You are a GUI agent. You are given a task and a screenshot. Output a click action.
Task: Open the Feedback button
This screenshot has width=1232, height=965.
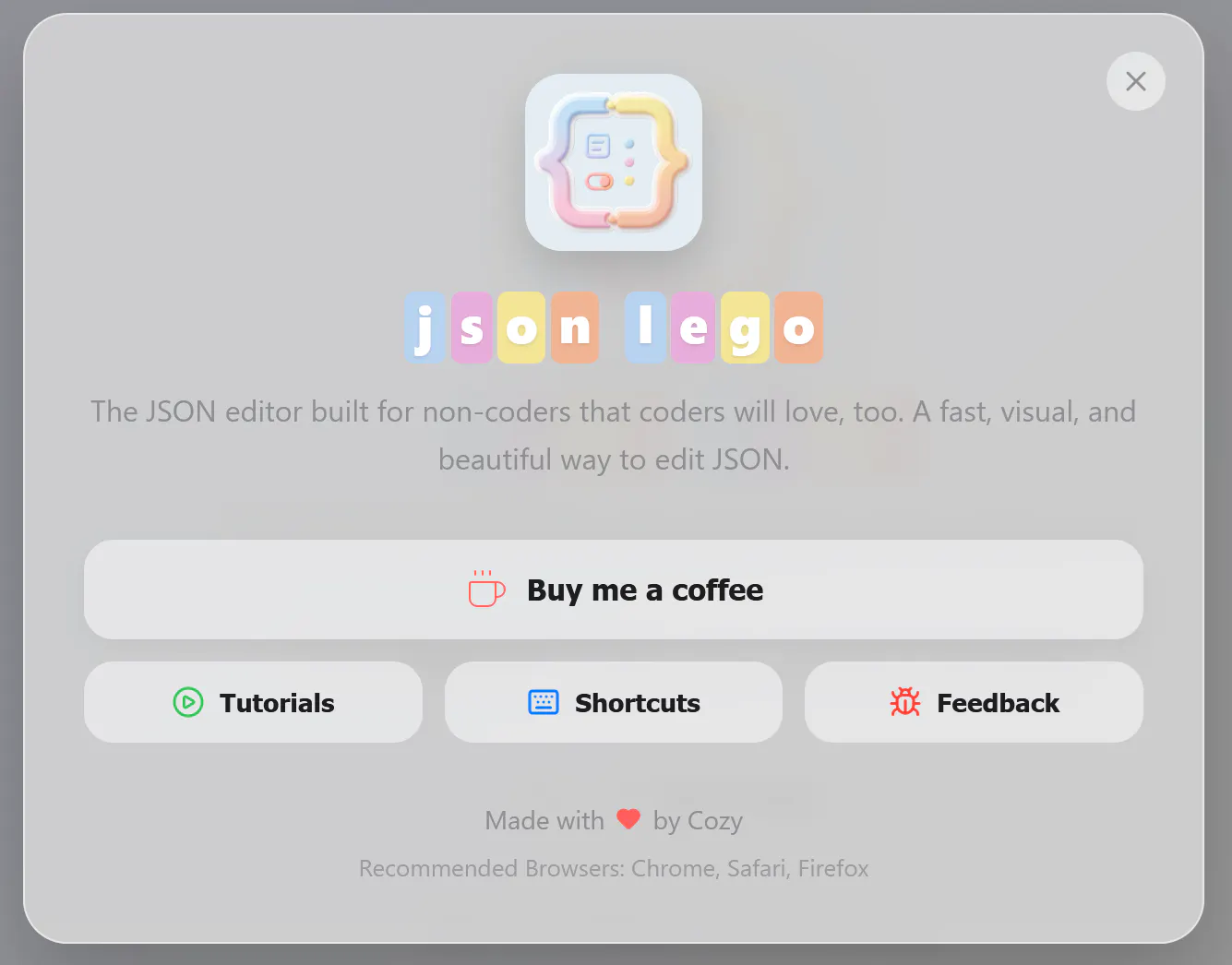point(974,702)
